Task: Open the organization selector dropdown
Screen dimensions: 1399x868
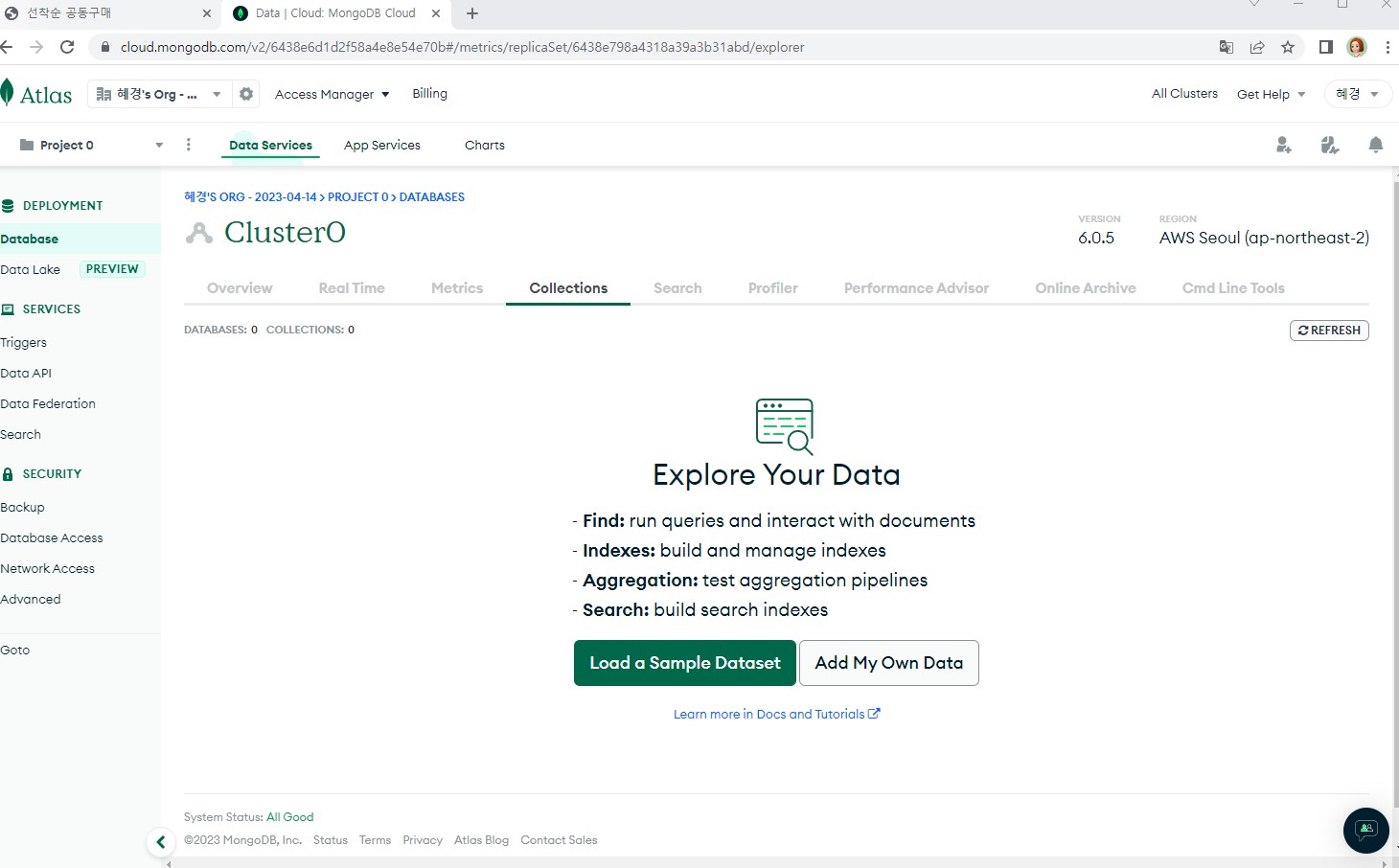Action: pos(159,94)
